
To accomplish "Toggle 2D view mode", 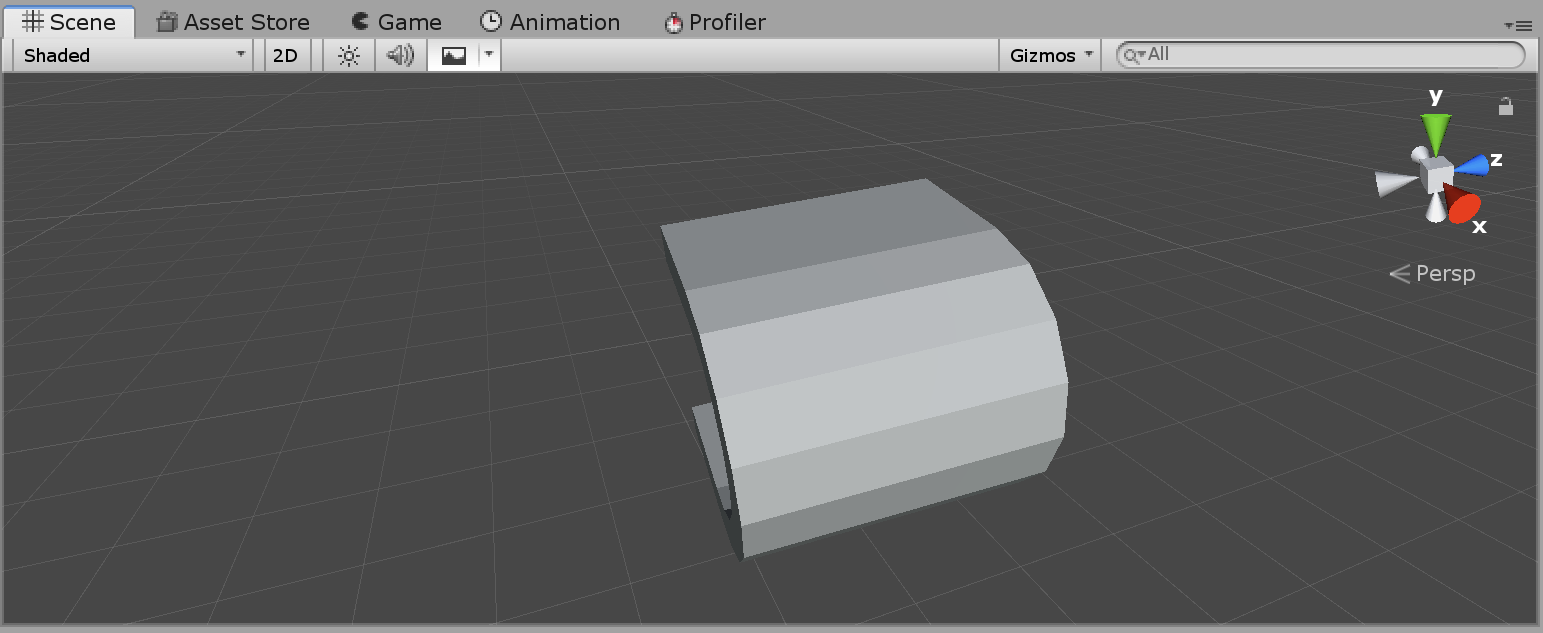I will pos(287,55).
